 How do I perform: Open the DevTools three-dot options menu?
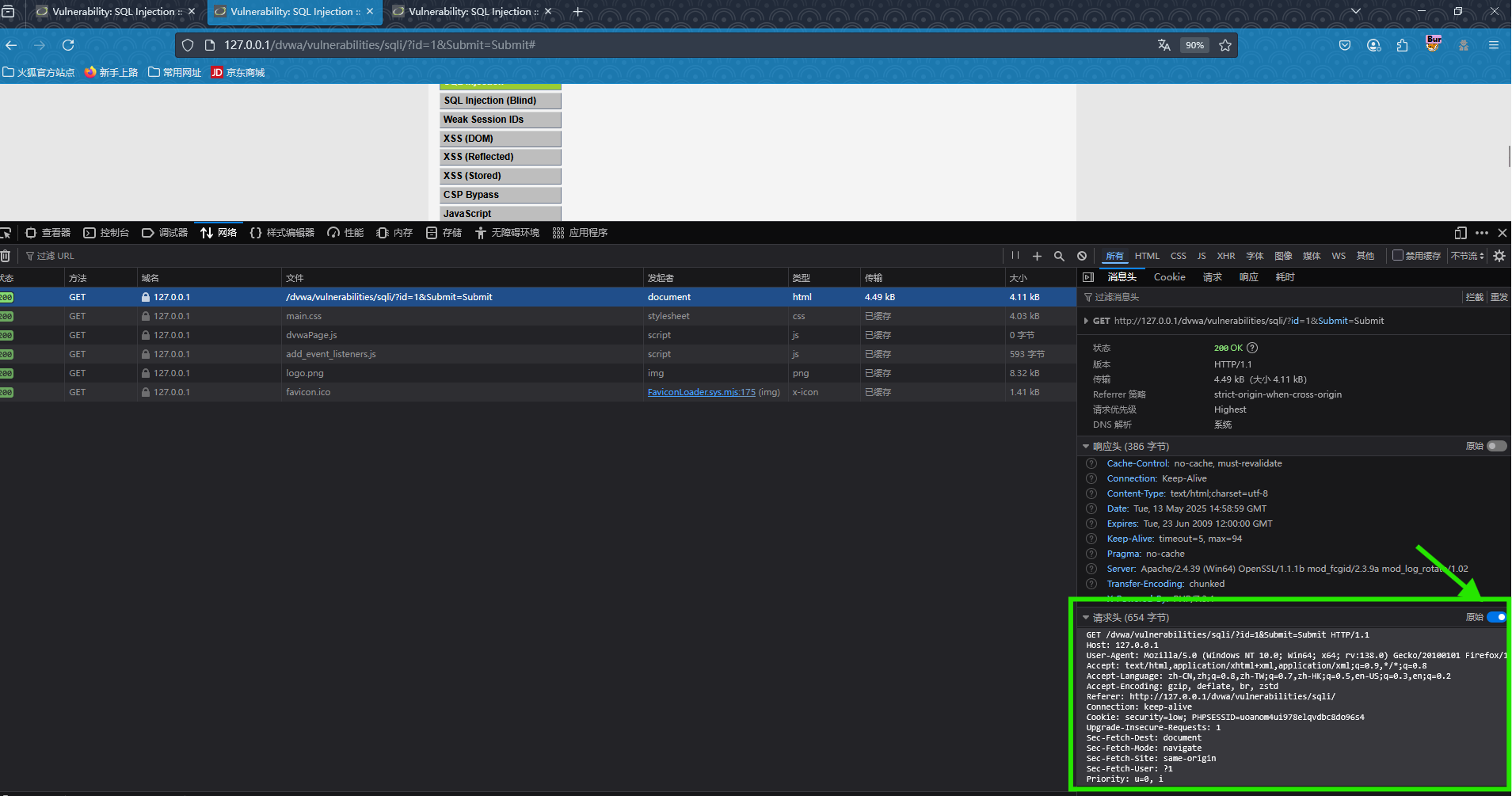[x=1482, y=233]
